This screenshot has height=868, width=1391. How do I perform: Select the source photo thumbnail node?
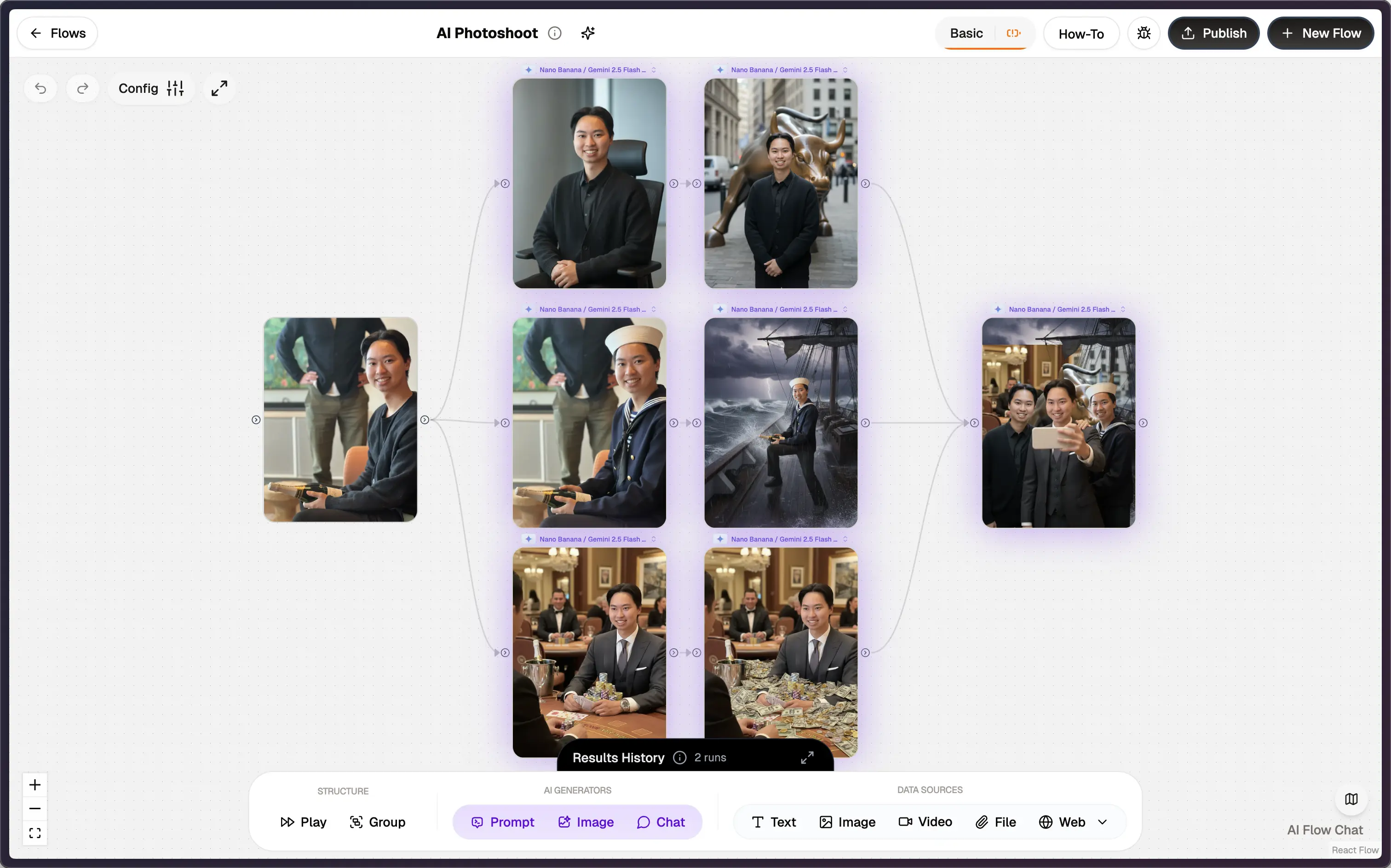[x=340, y=420]
